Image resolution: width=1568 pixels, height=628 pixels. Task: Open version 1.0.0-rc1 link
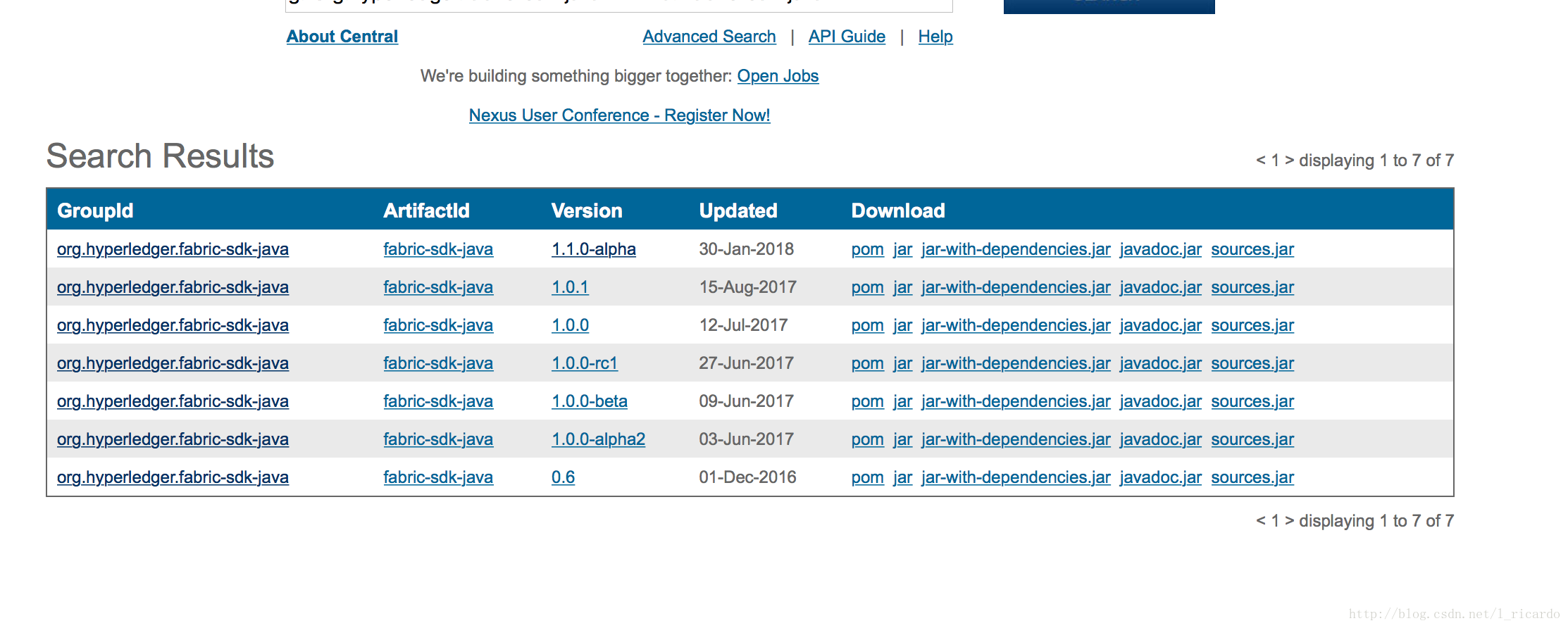[584, 363]
